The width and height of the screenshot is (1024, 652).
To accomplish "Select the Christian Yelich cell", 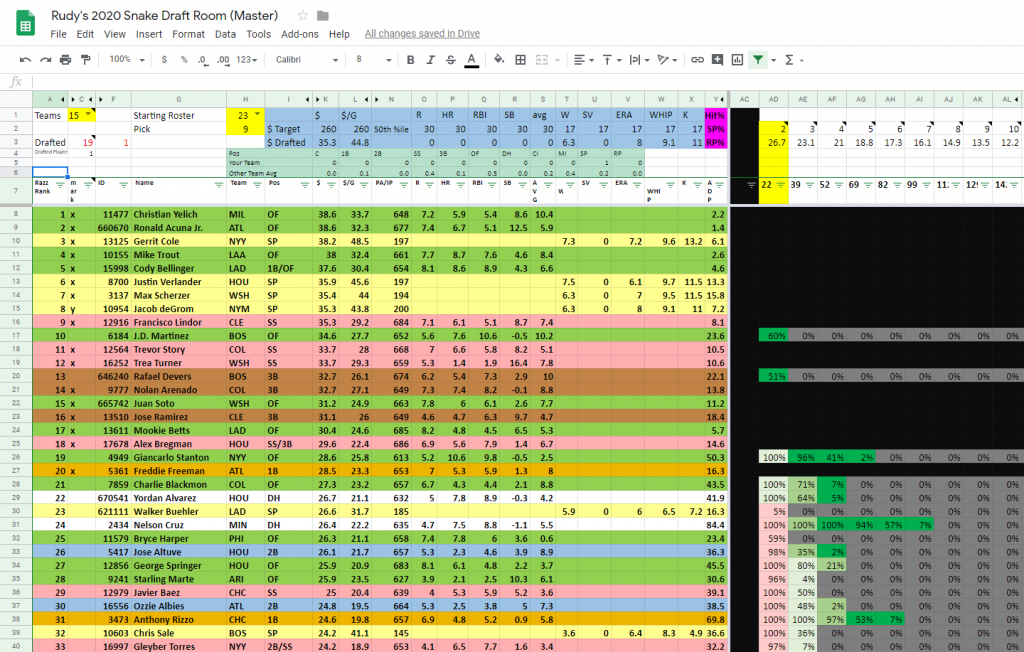I will pyautogui.click(x=179, y=214).
